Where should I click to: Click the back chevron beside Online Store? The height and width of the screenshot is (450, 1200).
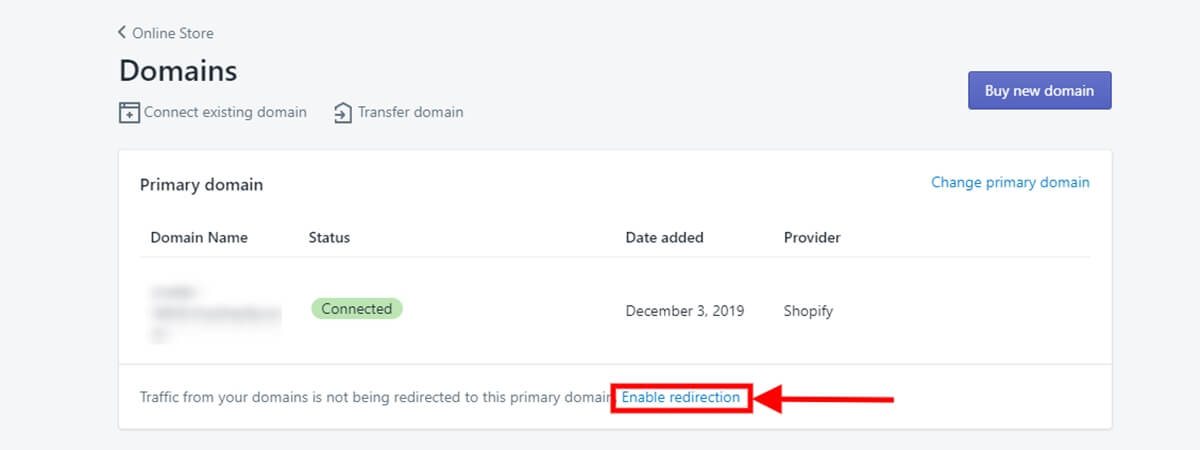point(123,33)
